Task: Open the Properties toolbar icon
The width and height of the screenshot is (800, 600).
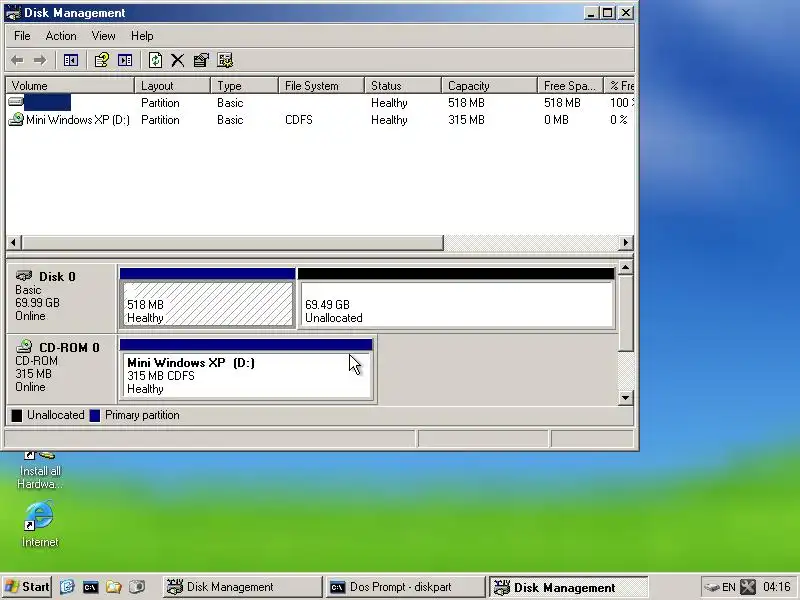Action: [x=201, y=60]
